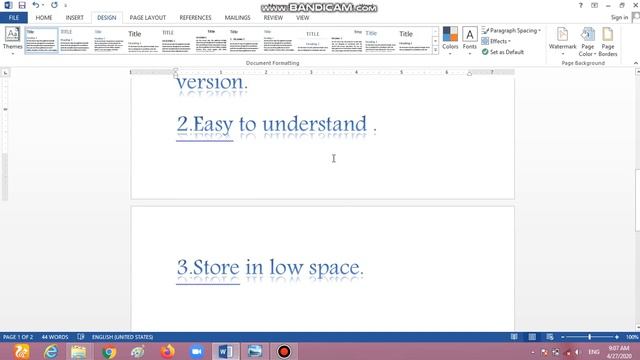Switch to Web Layout view

(550, 337)
